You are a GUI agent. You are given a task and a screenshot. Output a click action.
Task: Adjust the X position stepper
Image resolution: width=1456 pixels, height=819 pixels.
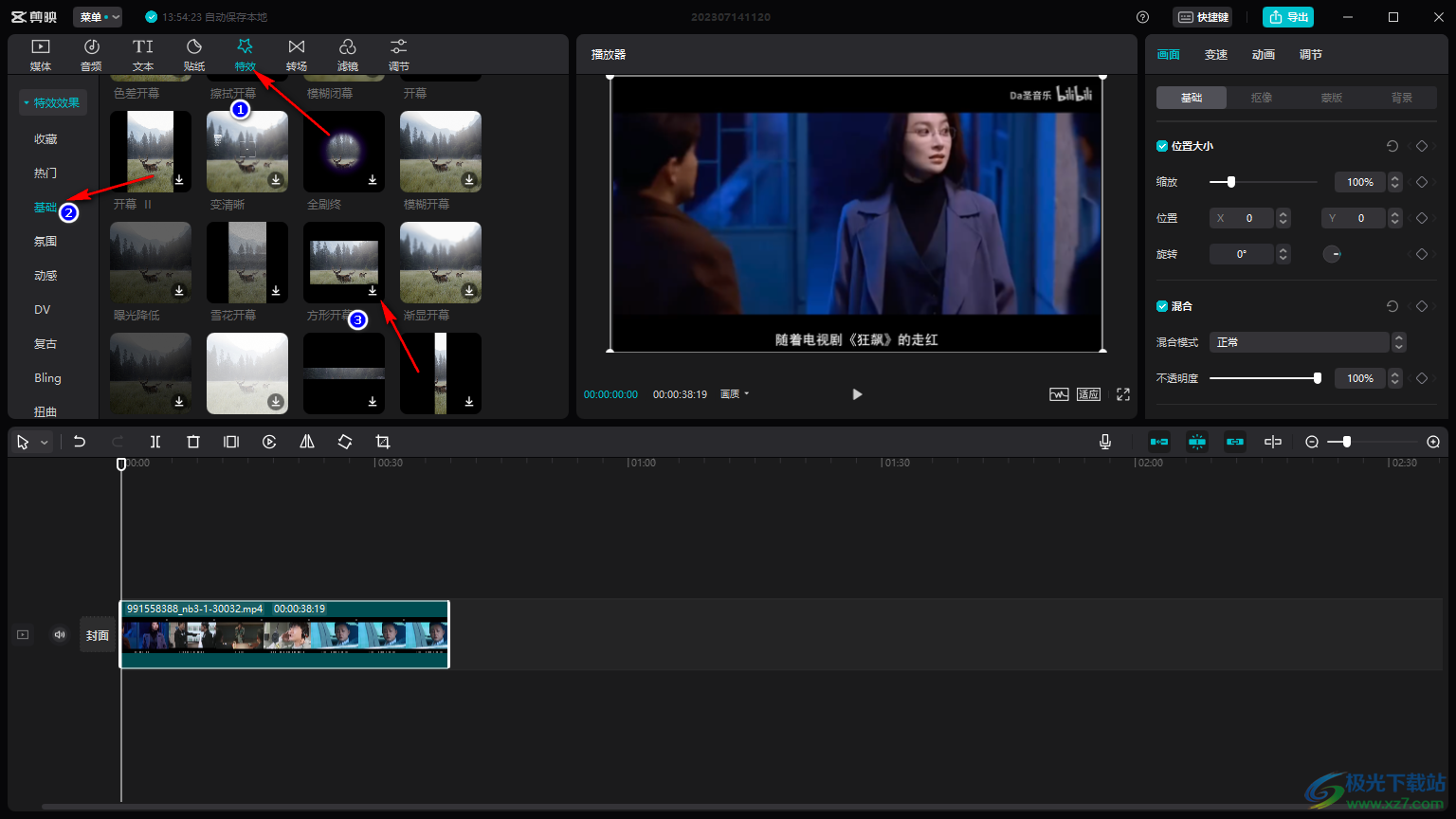1283,218
